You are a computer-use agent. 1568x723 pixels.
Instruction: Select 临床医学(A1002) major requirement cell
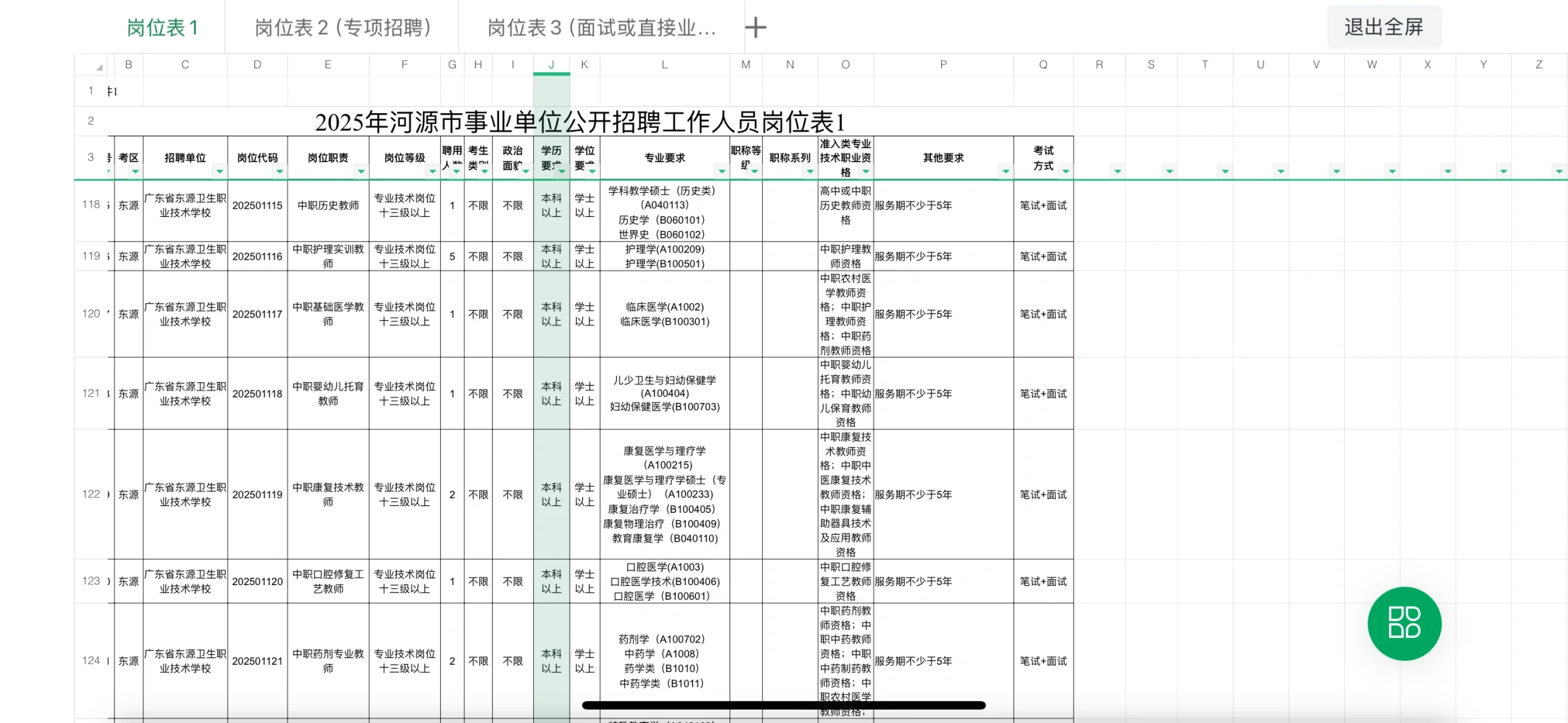point(664,314)
